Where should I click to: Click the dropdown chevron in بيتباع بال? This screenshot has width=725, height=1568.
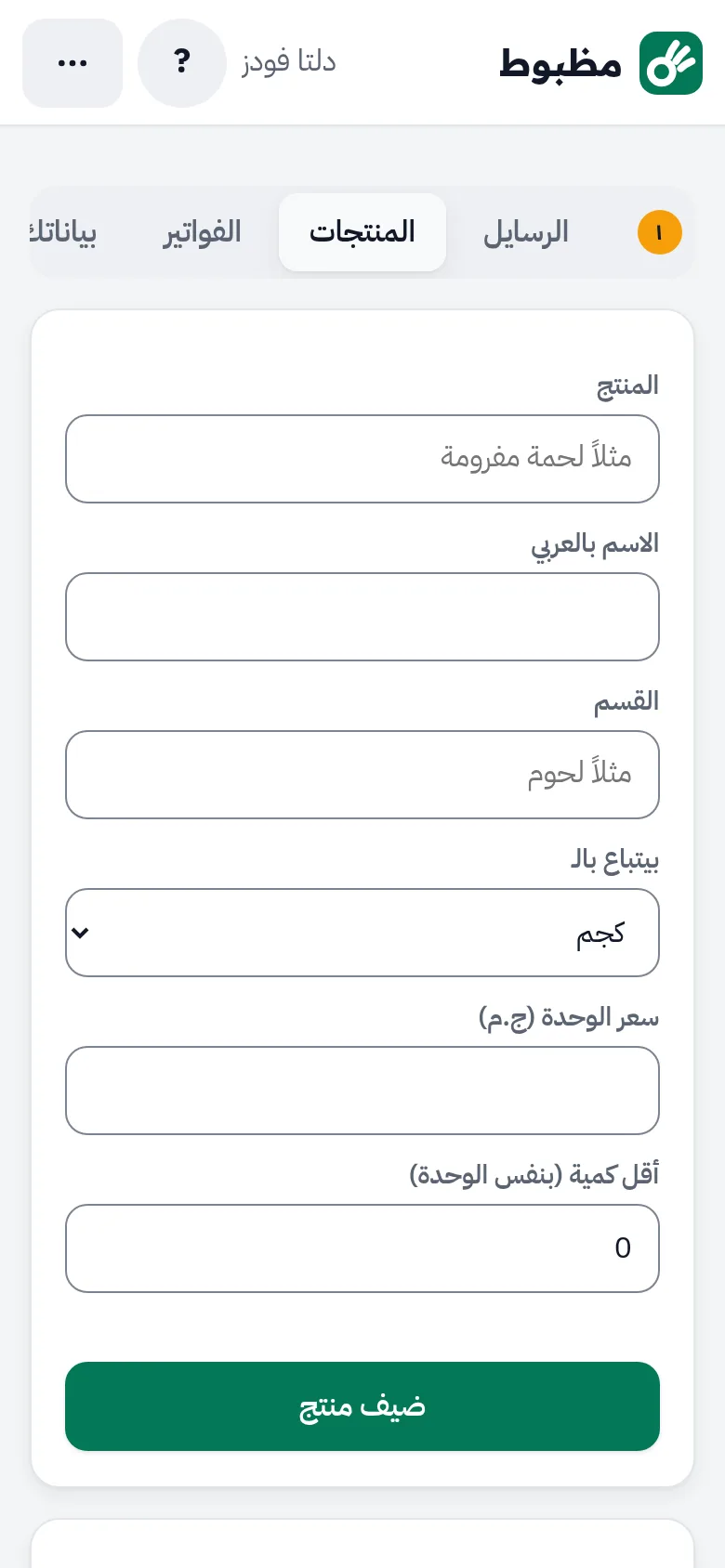pos(81,933)
